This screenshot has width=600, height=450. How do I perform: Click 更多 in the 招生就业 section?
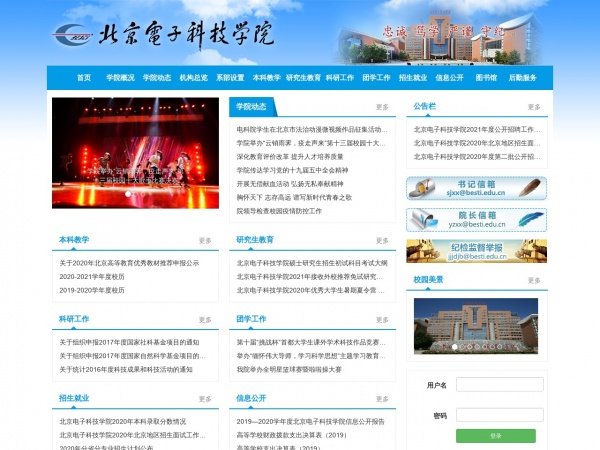pyautogui.click(x=205, y=399)
